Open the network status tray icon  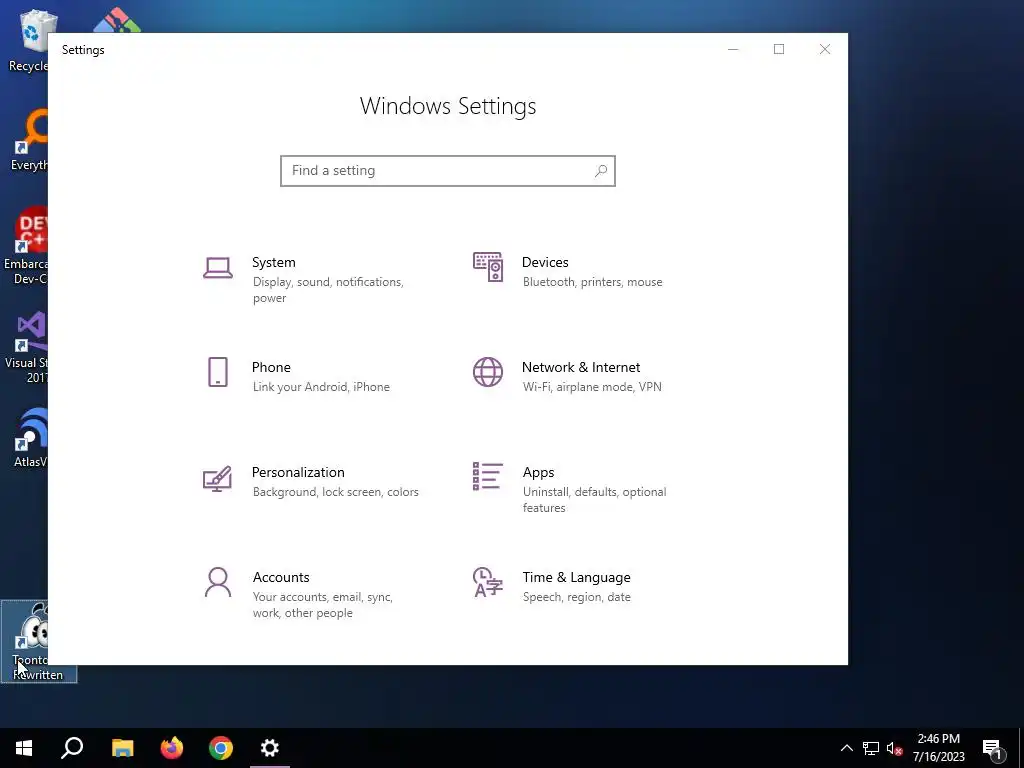pyautogui.click(x=871, y=748)
